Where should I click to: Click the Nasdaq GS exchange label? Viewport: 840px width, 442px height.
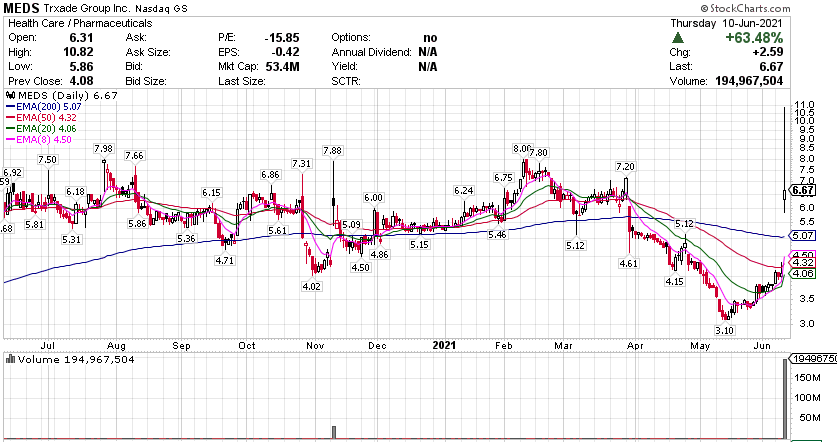(161, 9)
